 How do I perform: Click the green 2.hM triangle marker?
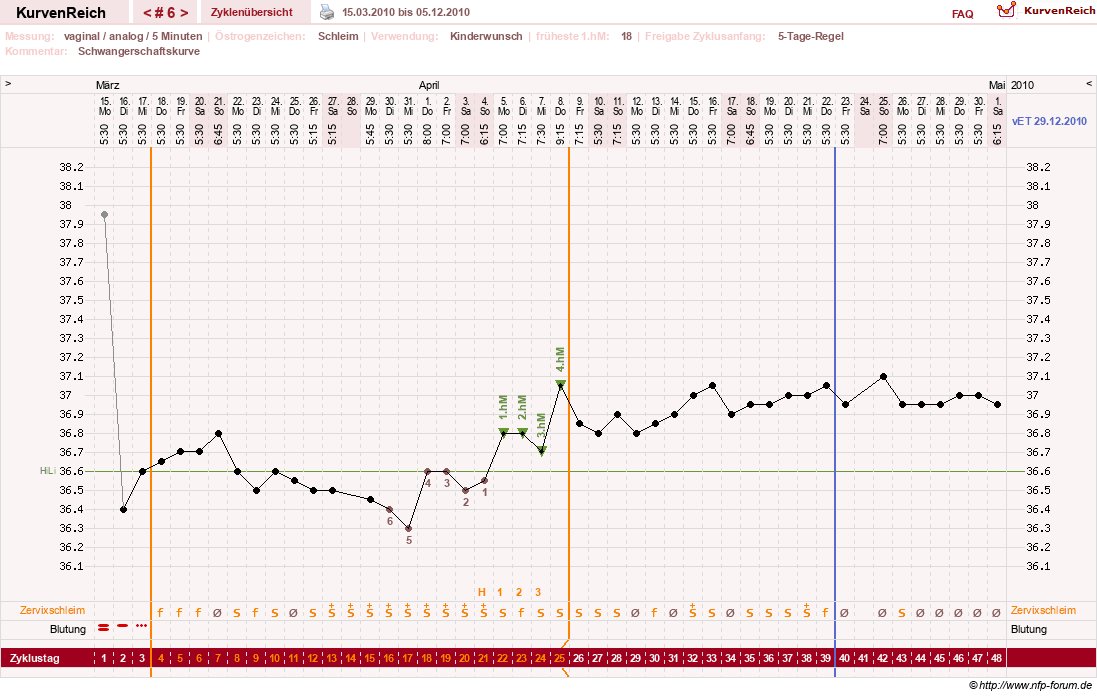pyautogui.click(x=523, y=432)
